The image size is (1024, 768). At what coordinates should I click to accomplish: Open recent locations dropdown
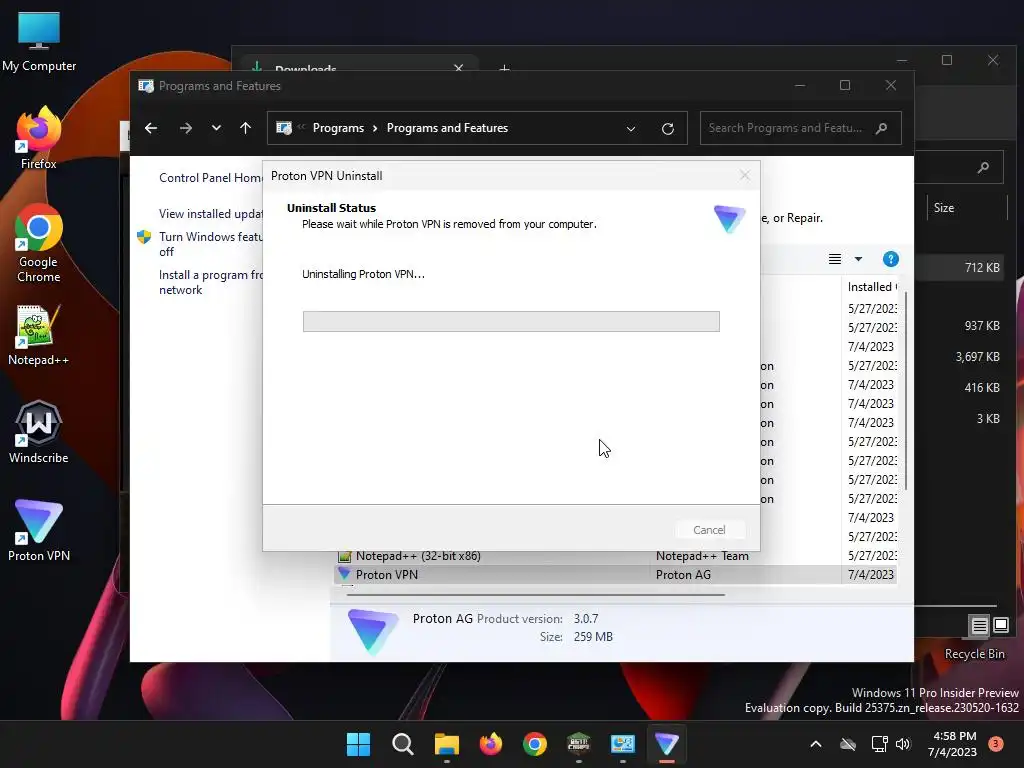click(216, 128)
